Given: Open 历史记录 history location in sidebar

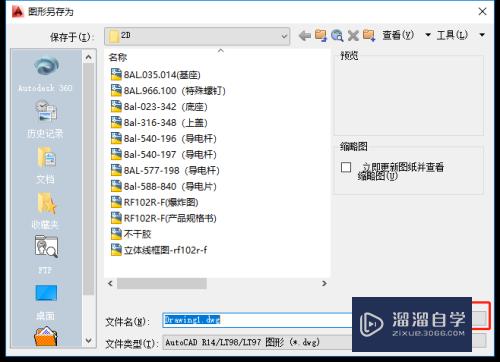Looking at the screenshot, I should tap(45, 119).
